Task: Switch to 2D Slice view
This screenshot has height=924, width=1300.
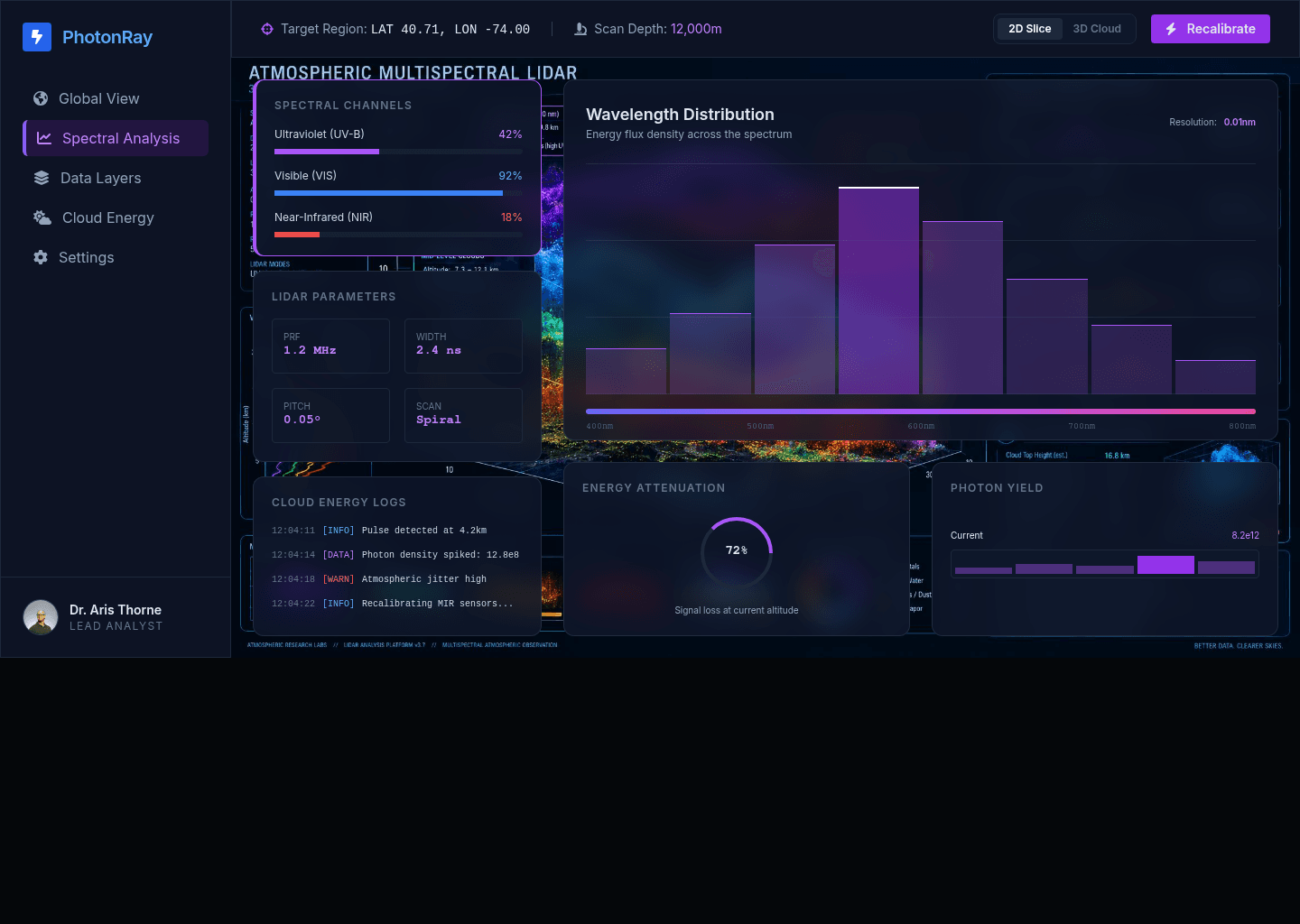Action: tap(1030, 29)
